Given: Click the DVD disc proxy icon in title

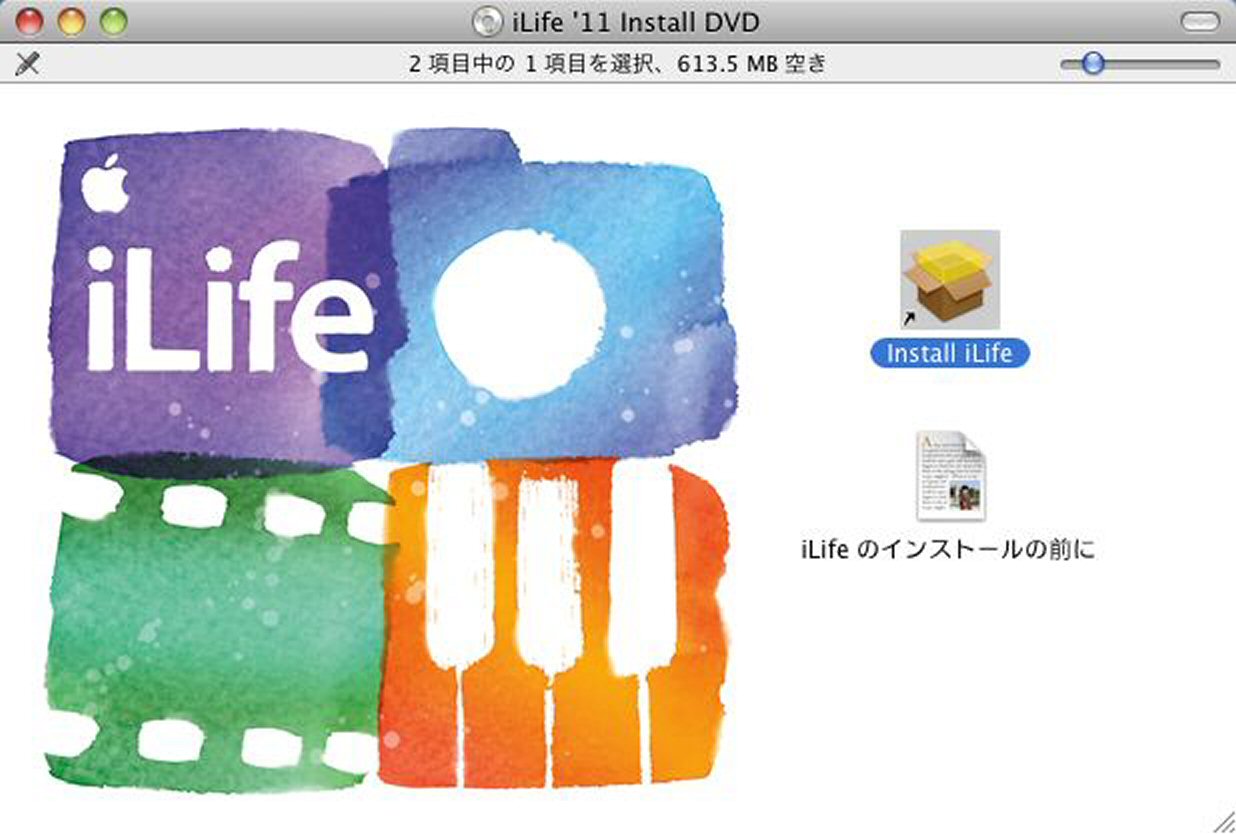Looking at the screenshot, I should 486,21.
